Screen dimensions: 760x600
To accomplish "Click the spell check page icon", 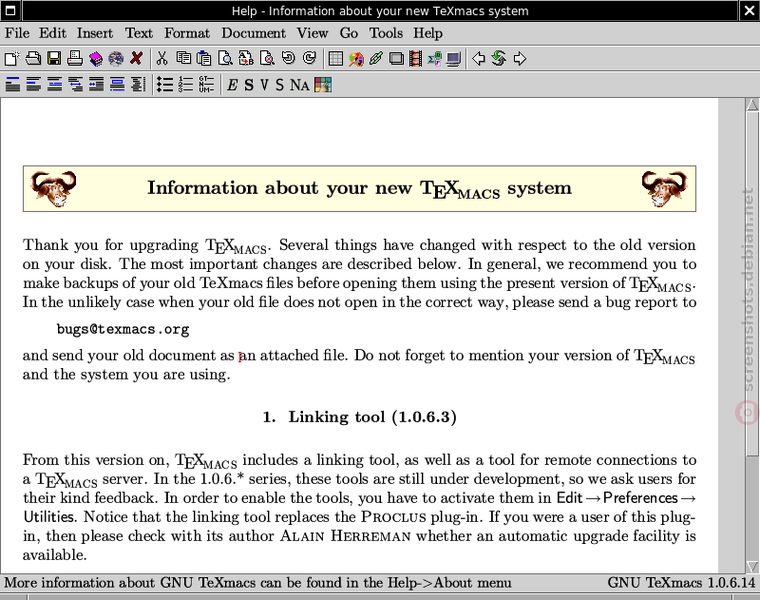I will pyautogui.click(x=267, y=59).
